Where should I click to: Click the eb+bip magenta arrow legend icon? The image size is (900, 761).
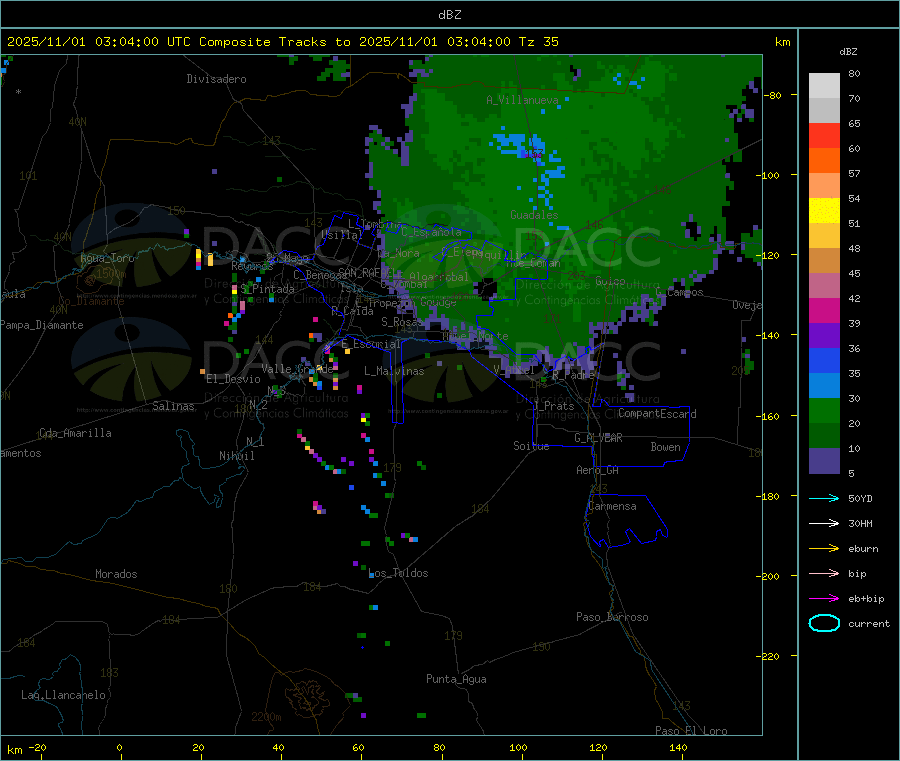pos(824,599)
